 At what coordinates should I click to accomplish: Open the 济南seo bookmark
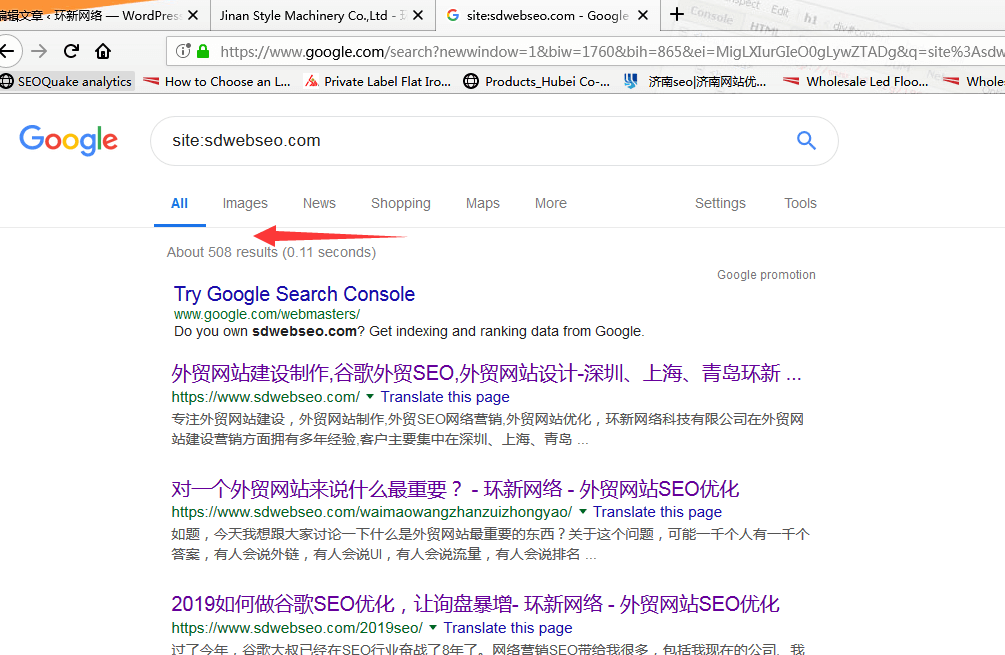(695, 81)
